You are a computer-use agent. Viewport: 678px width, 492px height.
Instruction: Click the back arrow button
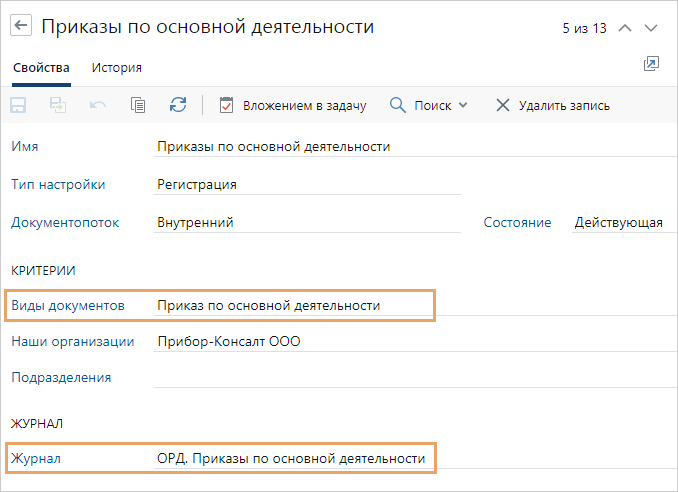[x=21, y=27]
